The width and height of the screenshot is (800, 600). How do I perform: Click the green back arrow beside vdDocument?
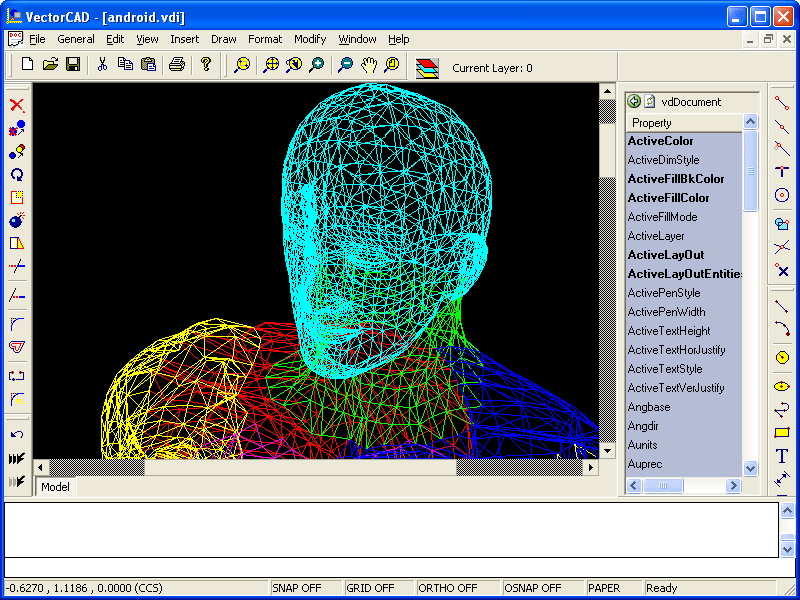634,102
